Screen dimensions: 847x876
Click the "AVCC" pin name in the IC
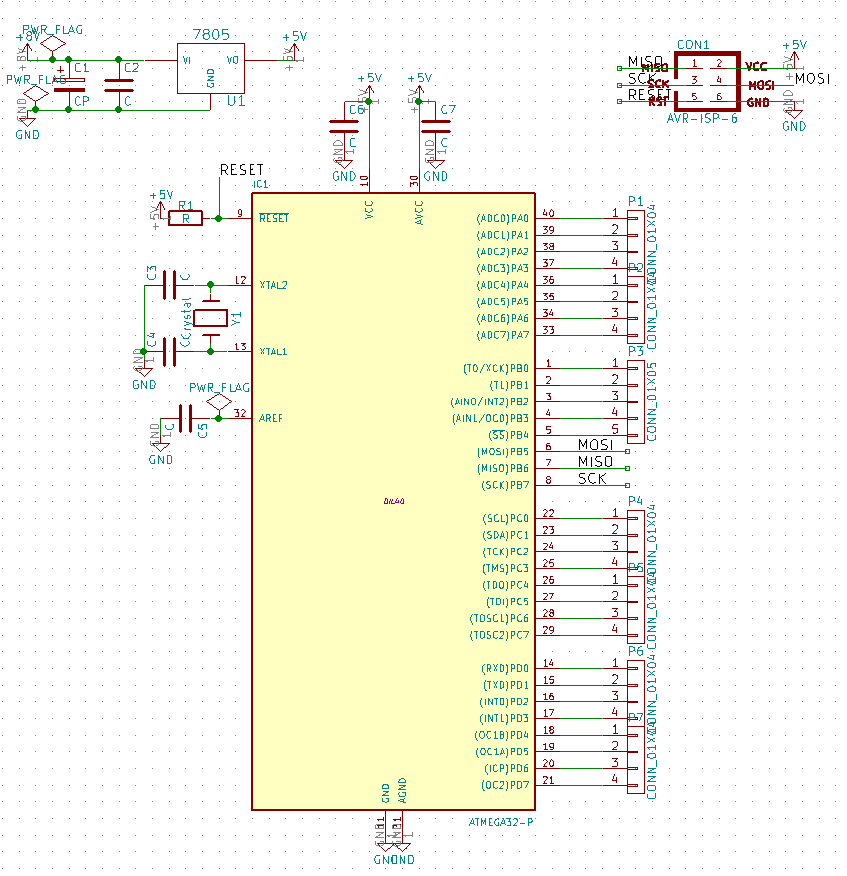(x=419, y=213)
